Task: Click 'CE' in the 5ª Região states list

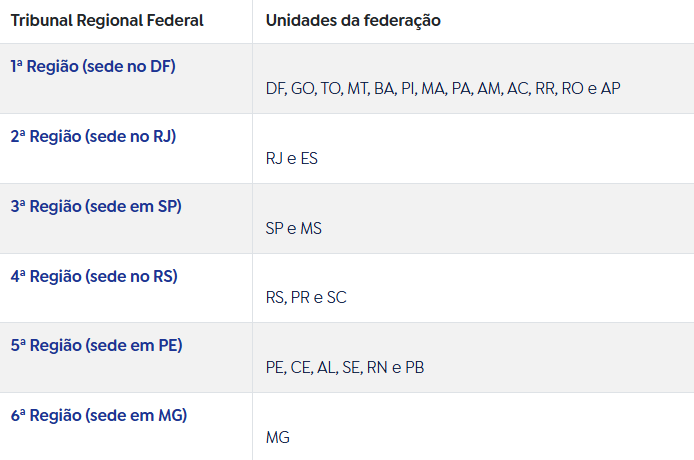Action: (301, 368)
